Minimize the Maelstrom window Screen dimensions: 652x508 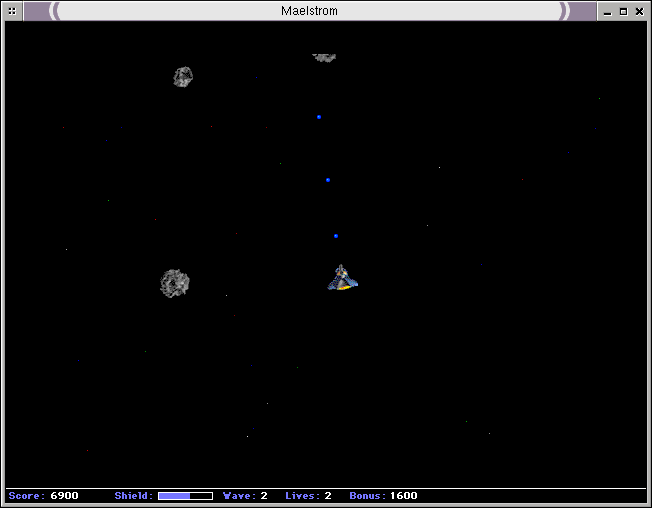[608, 11]
